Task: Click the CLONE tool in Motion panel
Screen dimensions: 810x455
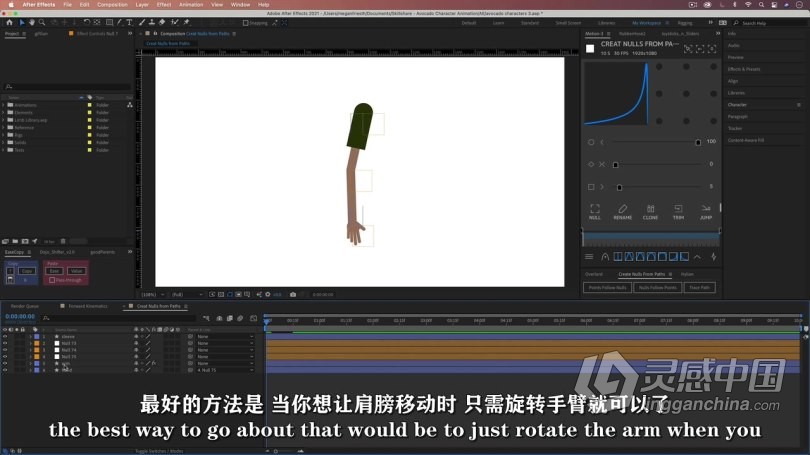Action: pyautogui.click(x=650, y=211)
